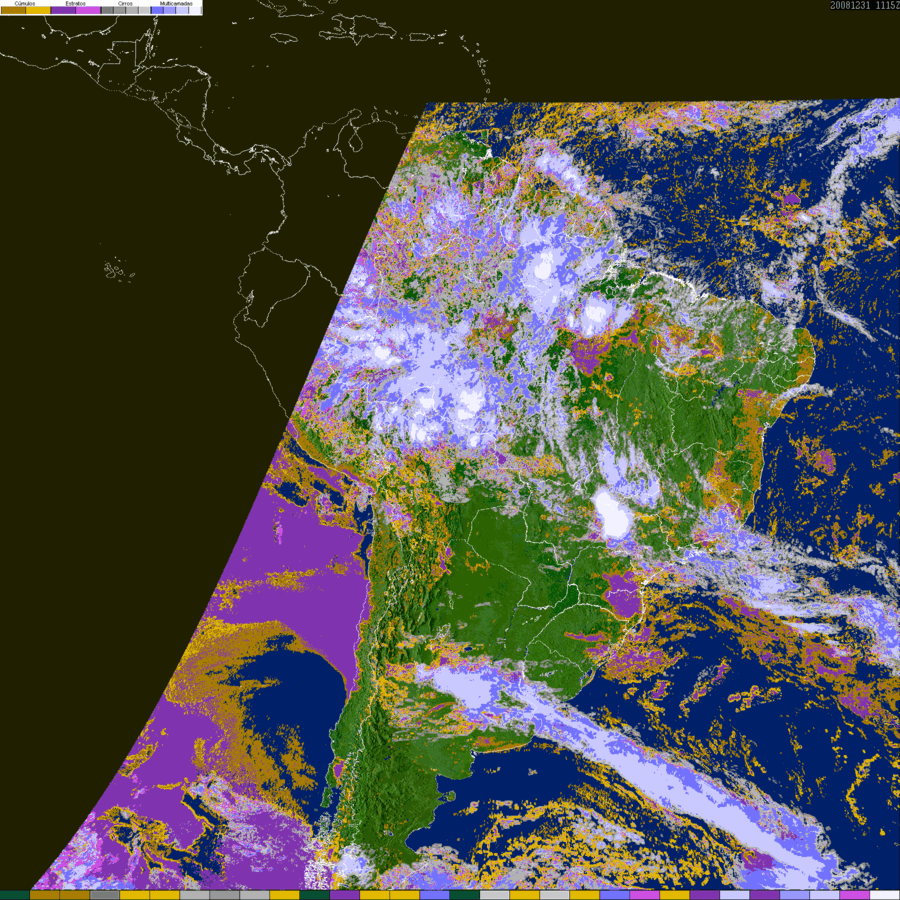Click the Estratos legend label

click(76, 3)
